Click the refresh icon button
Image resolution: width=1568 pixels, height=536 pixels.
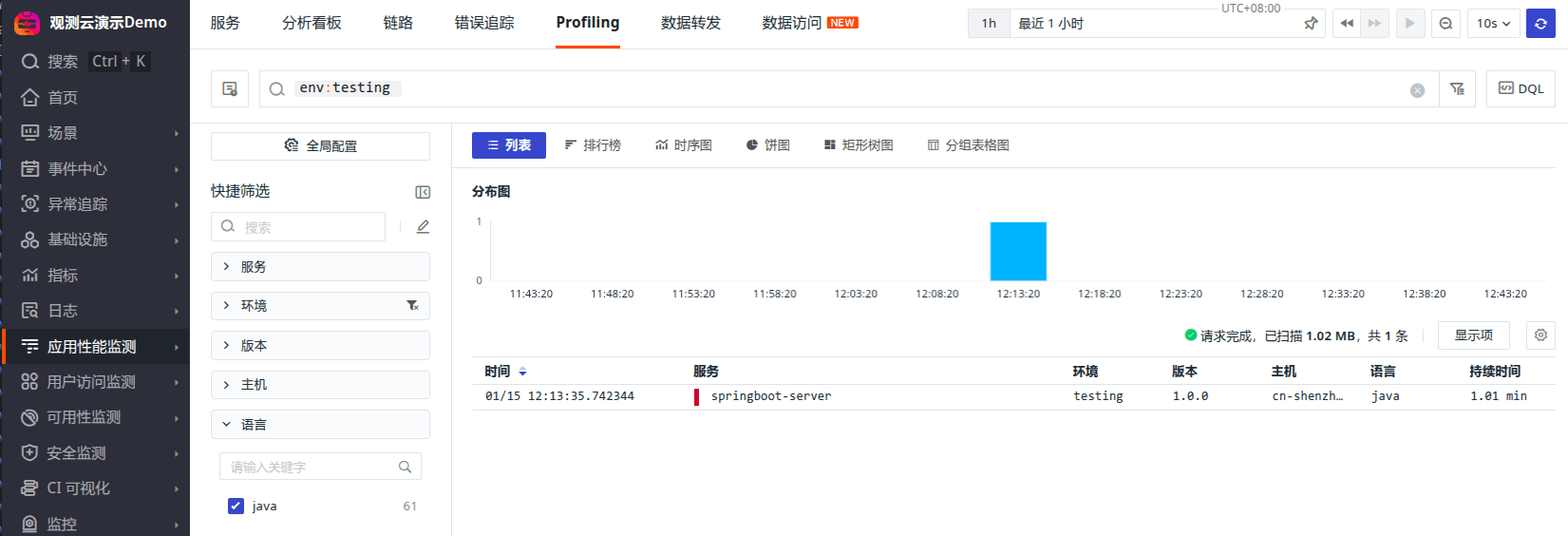click(x=1540, y=24)
